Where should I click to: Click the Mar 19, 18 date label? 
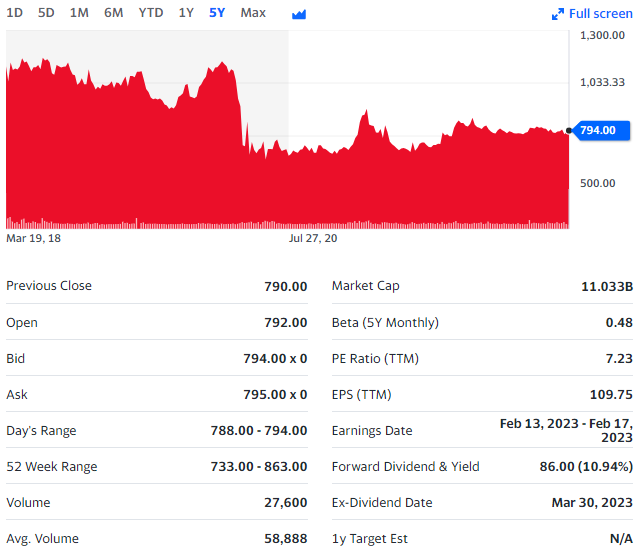[33, 238]
